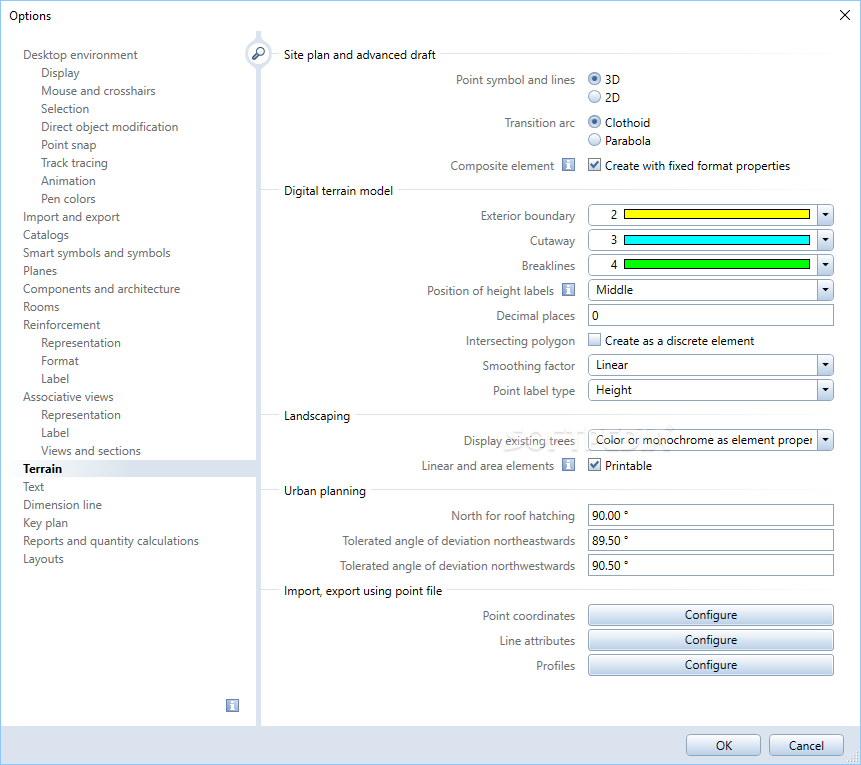
Task: Expand Position of height labels dropdown
Action: point(825,290)
